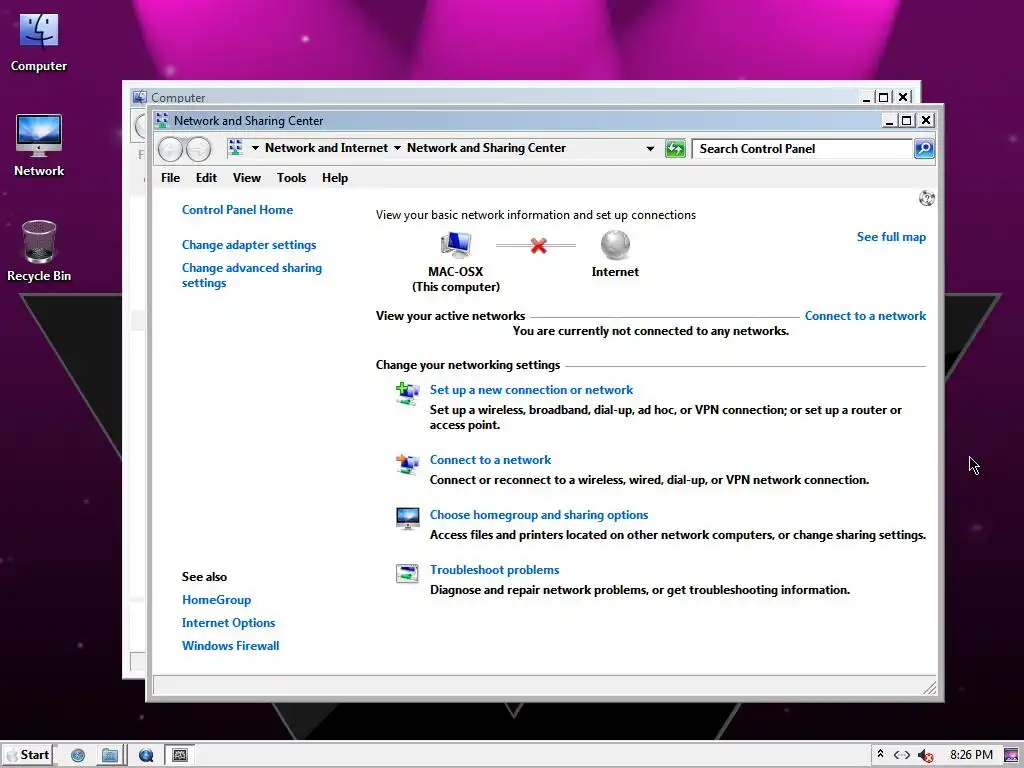Open the Computer desktop icon

[39, 42]
